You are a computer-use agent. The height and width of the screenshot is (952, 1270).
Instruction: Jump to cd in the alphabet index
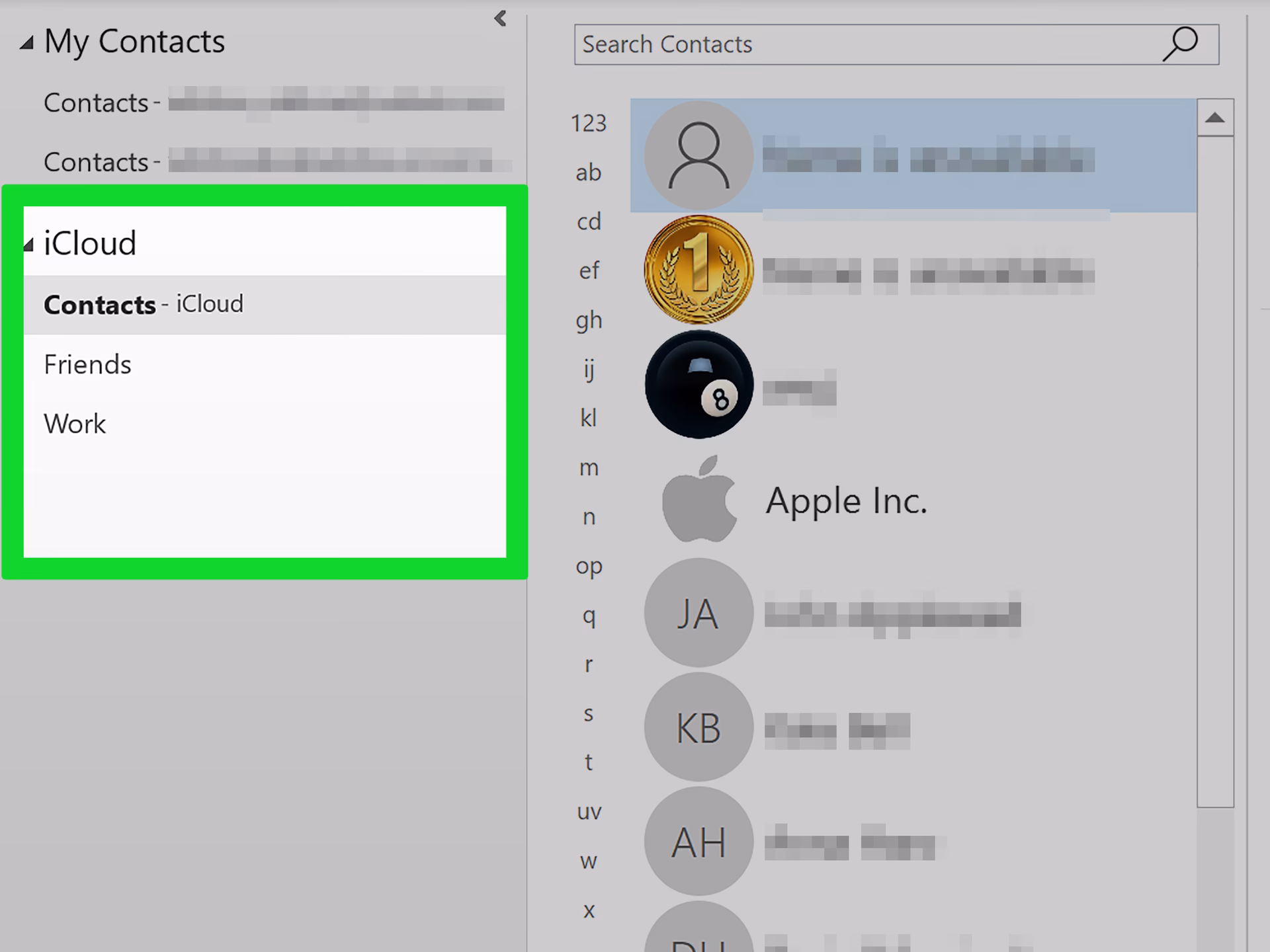click(x=589, y=221)
